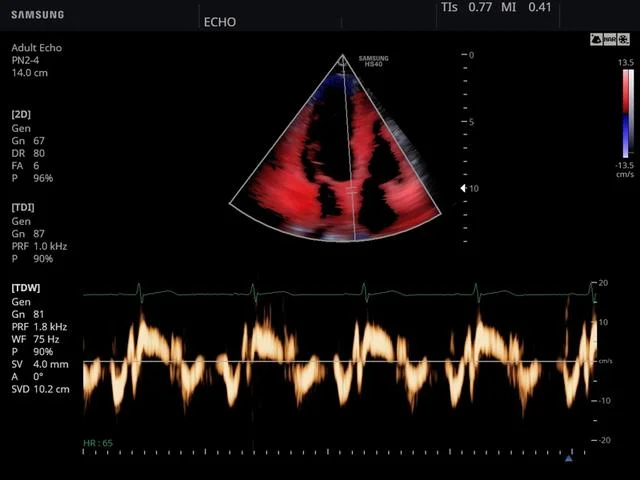Click the velocity color bar
Screen dimensions: 640x480
tap(628, 114)
